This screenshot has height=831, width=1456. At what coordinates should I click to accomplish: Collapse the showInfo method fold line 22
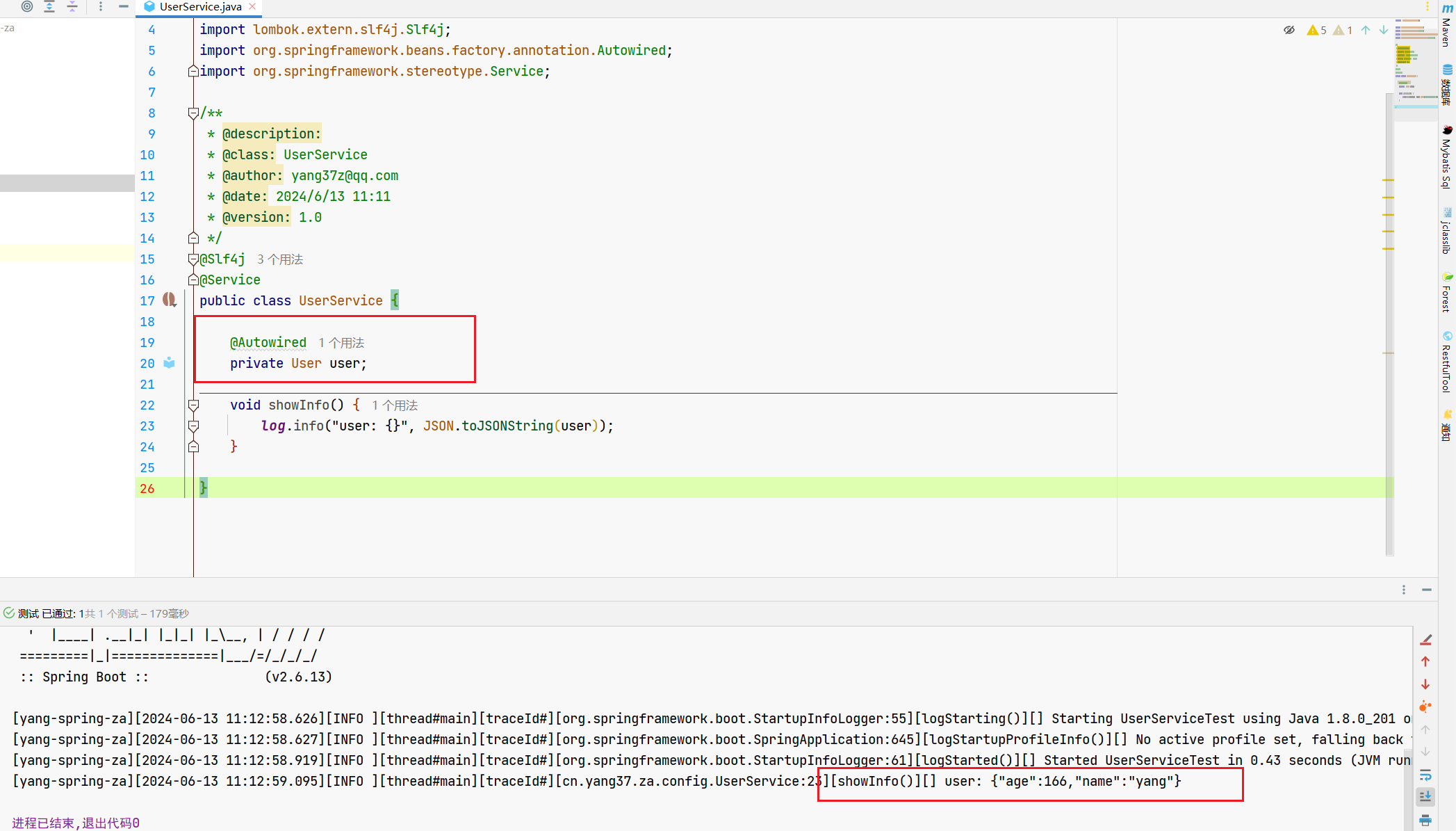coord(193,405)
